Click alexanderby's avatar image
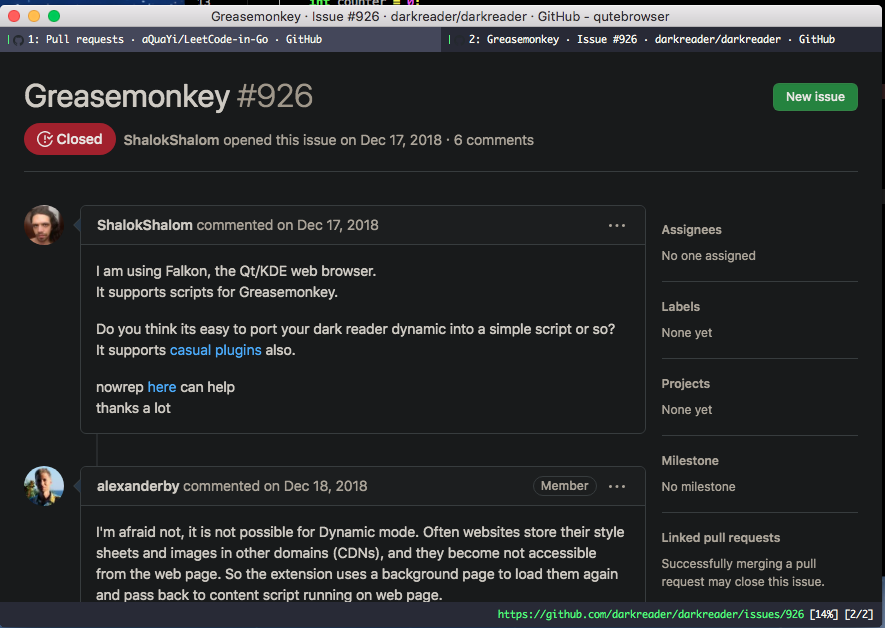The image size is (885, 628). (43, 485)
